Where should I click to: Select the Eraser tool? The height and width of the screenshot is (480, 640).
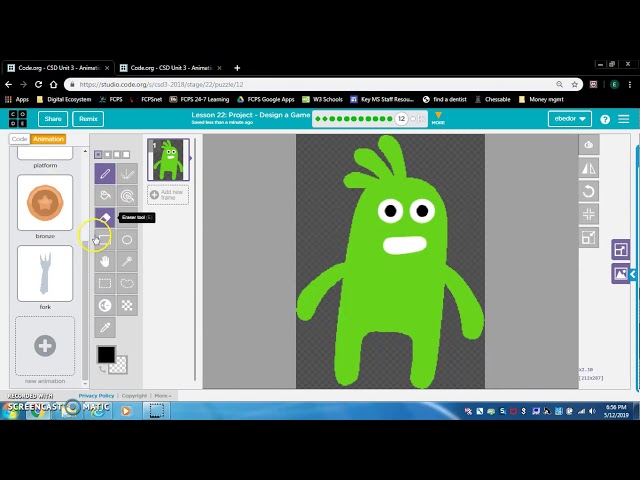tap(105, 218)
